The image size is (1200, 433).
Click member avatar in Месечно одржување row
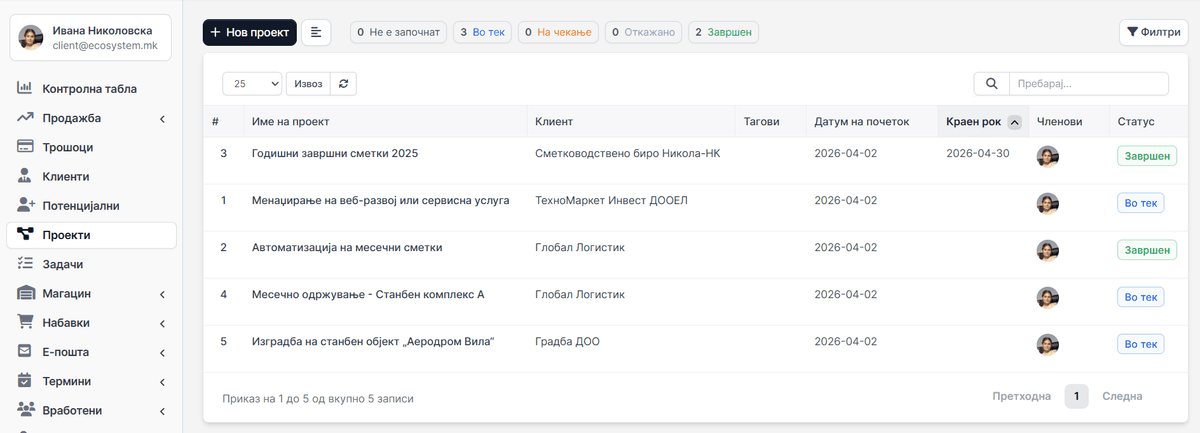click(1047, 297)
